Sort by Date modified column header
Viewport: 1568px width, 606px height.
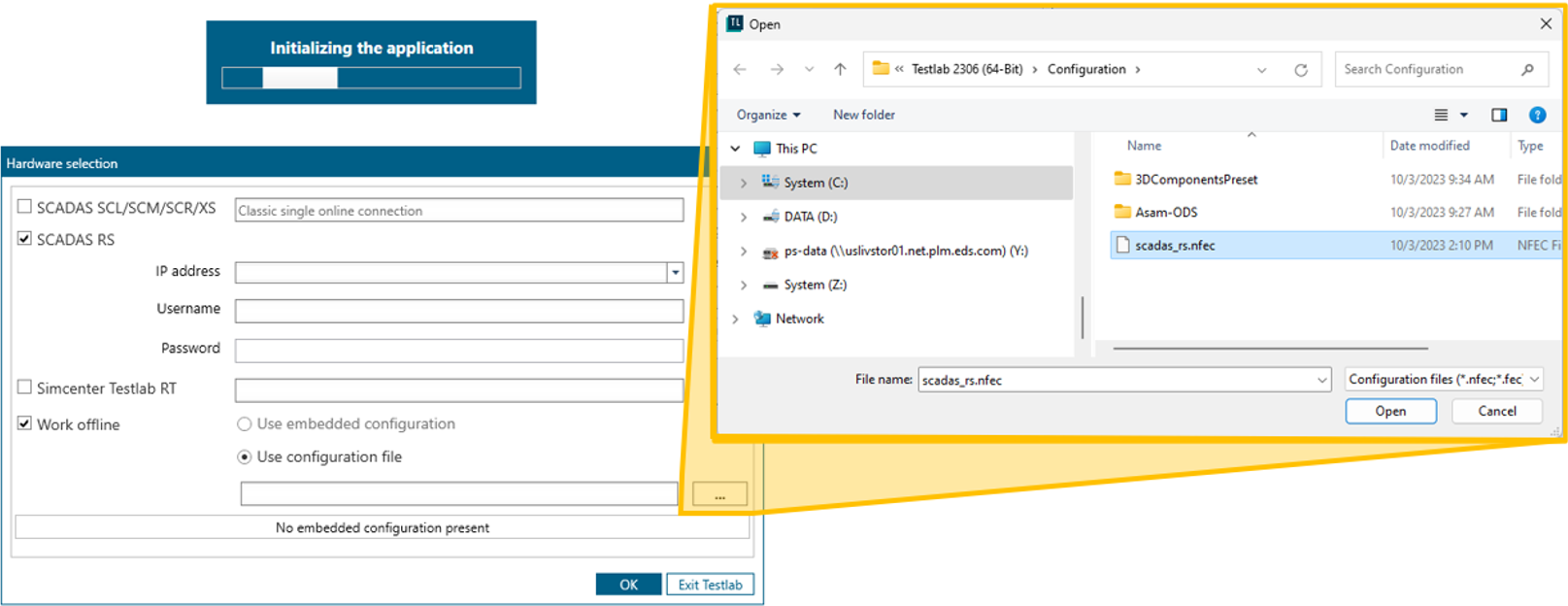click(1429, 146)
